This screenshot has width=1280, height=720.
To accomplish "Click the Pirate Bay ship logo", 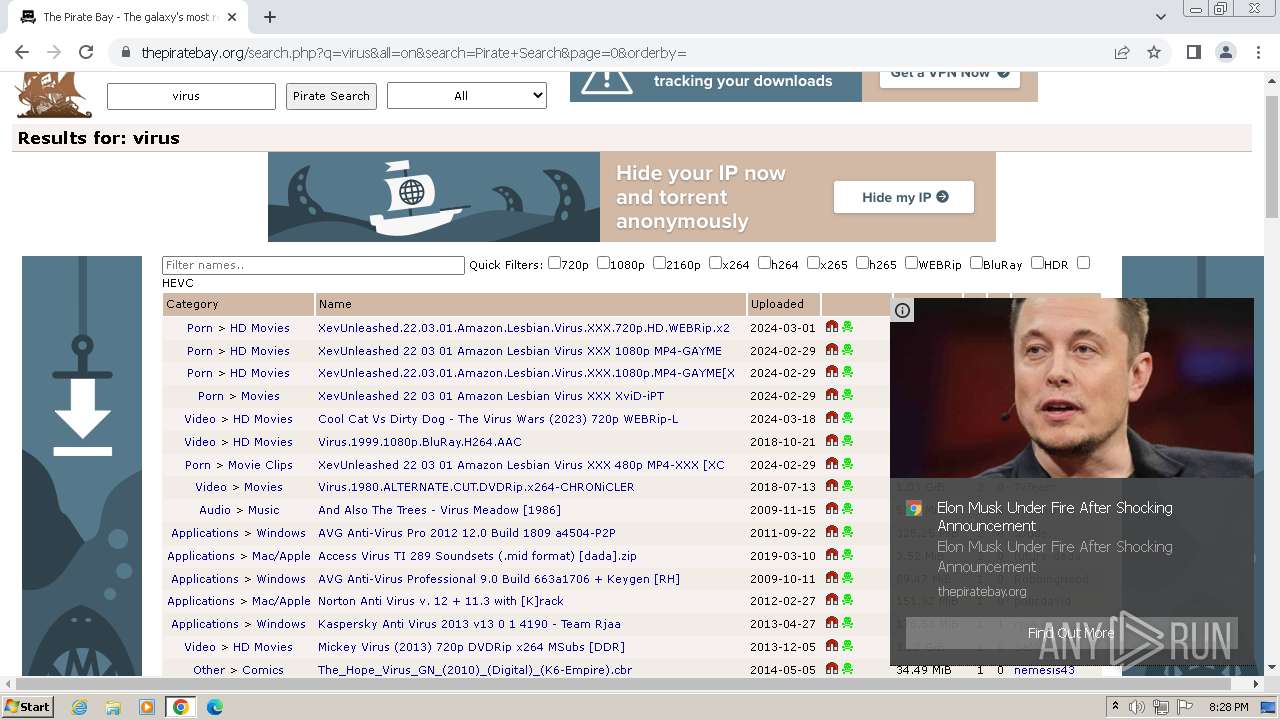I will (x=53, y=95).
